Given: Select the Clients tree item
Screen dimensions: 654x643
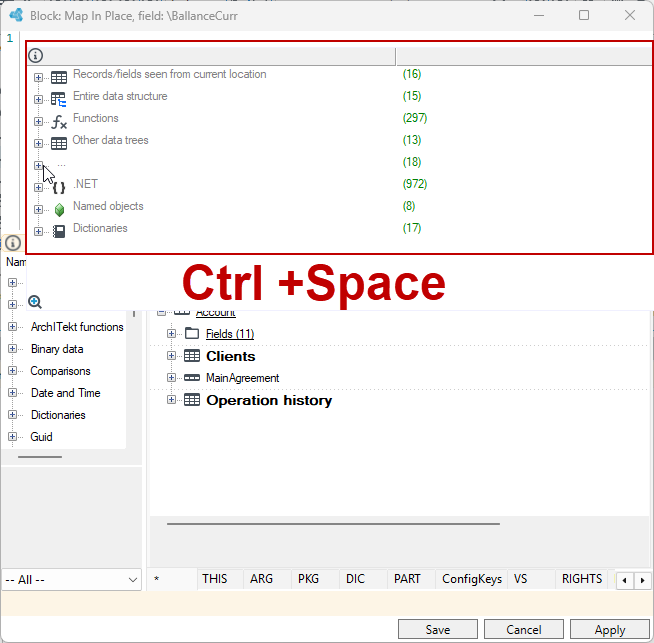Looking at the screenshot, I should pyautogui.click(x=230, y=356).
